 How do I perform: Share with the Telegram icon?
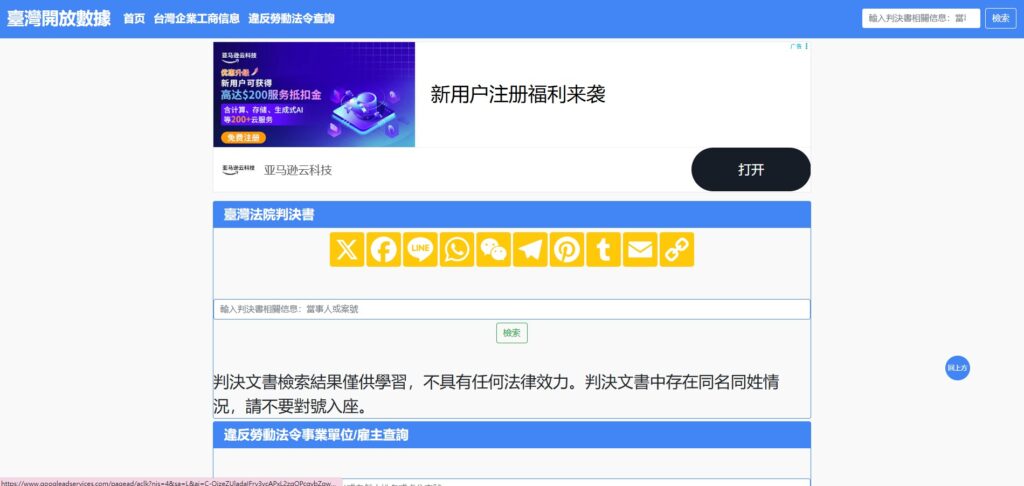click(x=530, y=250)
